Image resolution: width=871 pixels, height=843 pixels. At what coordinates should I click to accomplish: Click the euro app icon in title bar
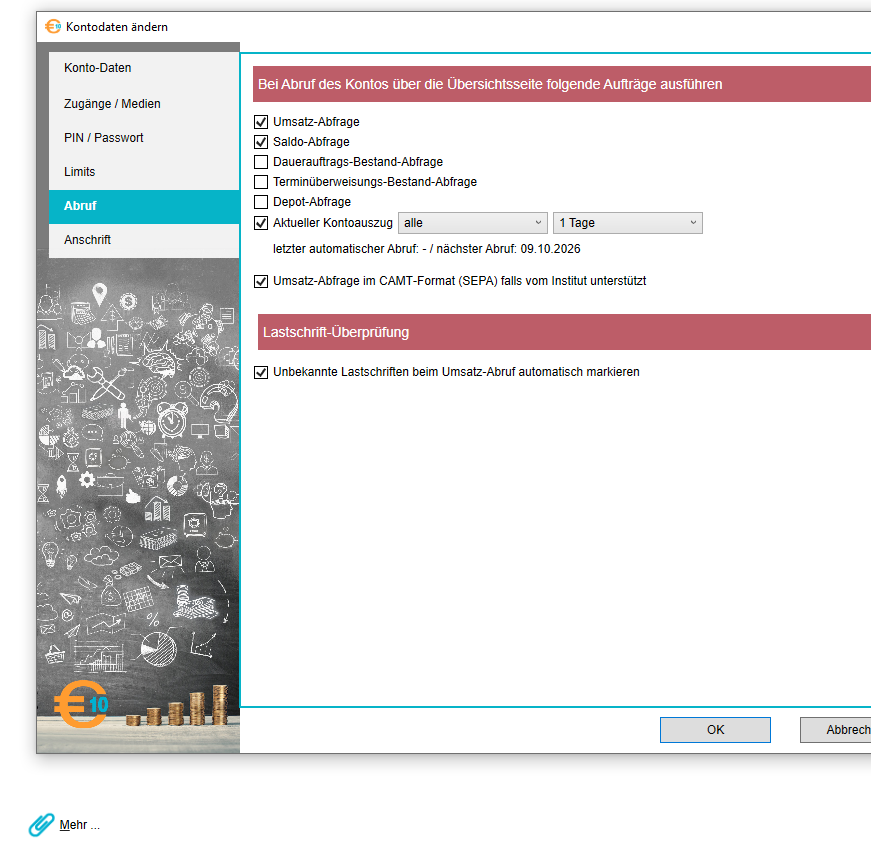(x=53, y=27)
